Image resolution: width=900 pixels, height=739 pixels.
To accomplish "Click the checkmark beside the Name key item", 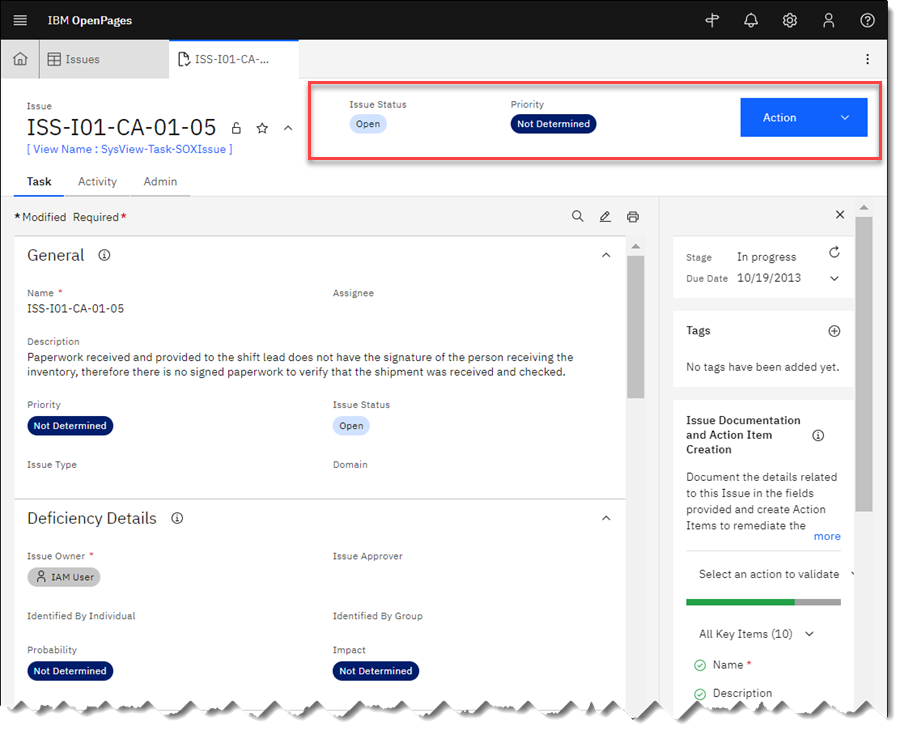I will tap(700, 664).
